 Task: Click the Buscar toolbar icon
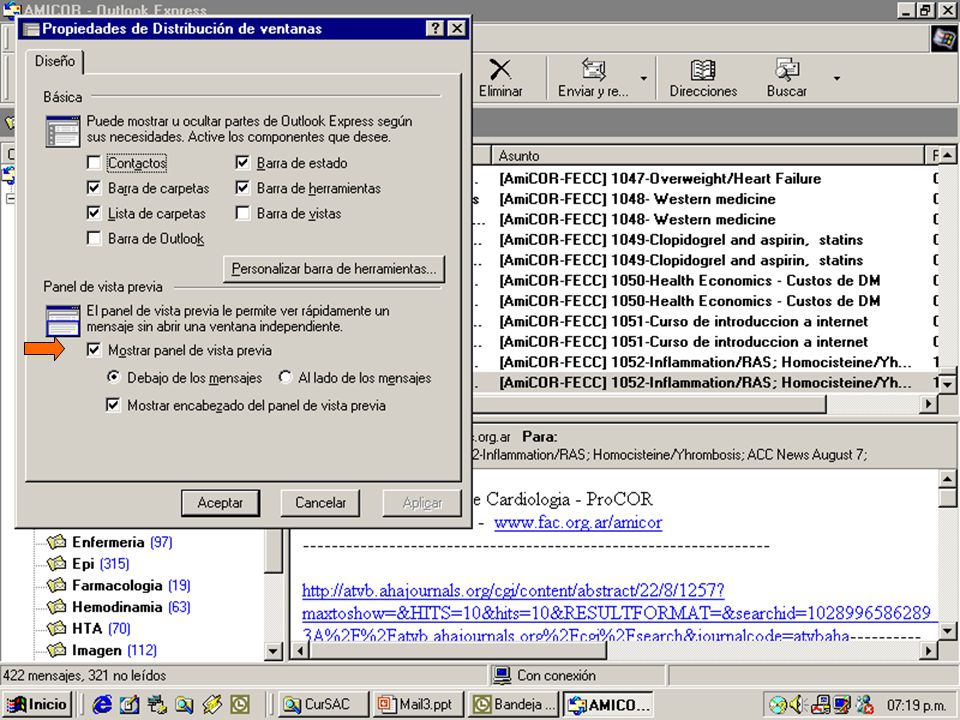pos(787,78)
